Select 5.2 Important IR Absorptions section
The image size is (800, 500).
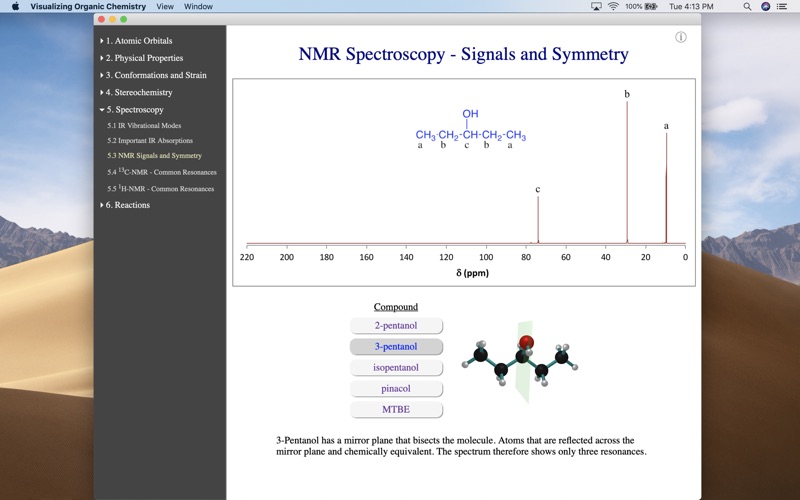[150, 140]
